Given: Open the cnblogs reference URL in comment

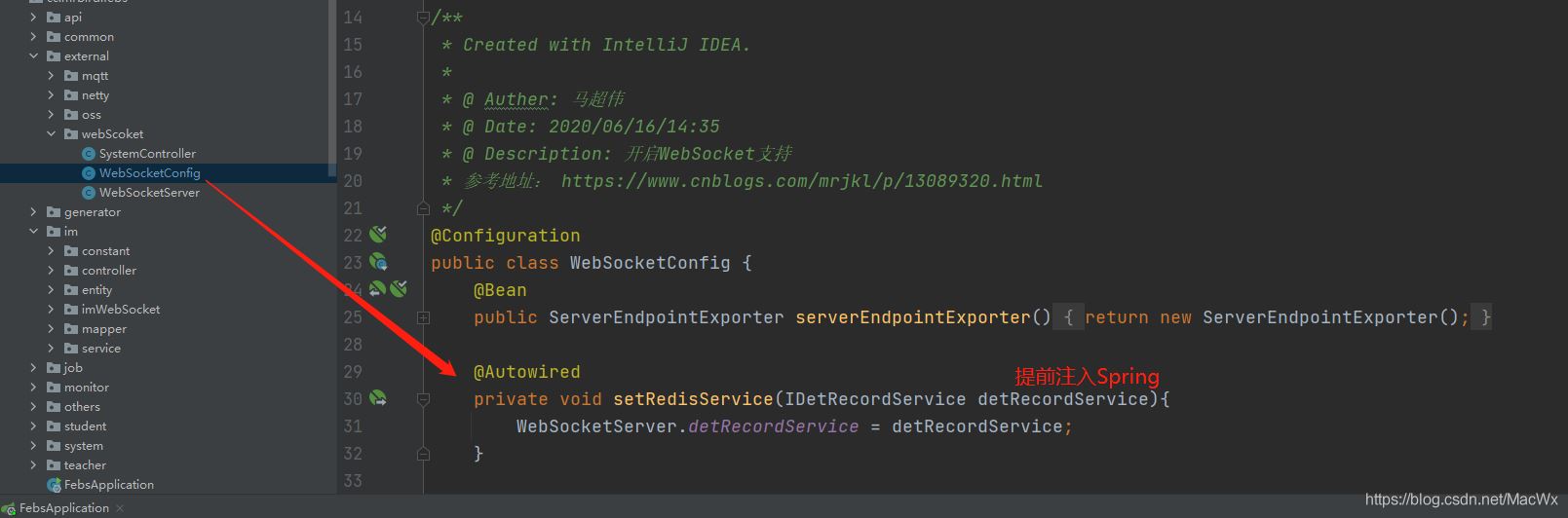Looking at the screenshot, I should 801,181.
